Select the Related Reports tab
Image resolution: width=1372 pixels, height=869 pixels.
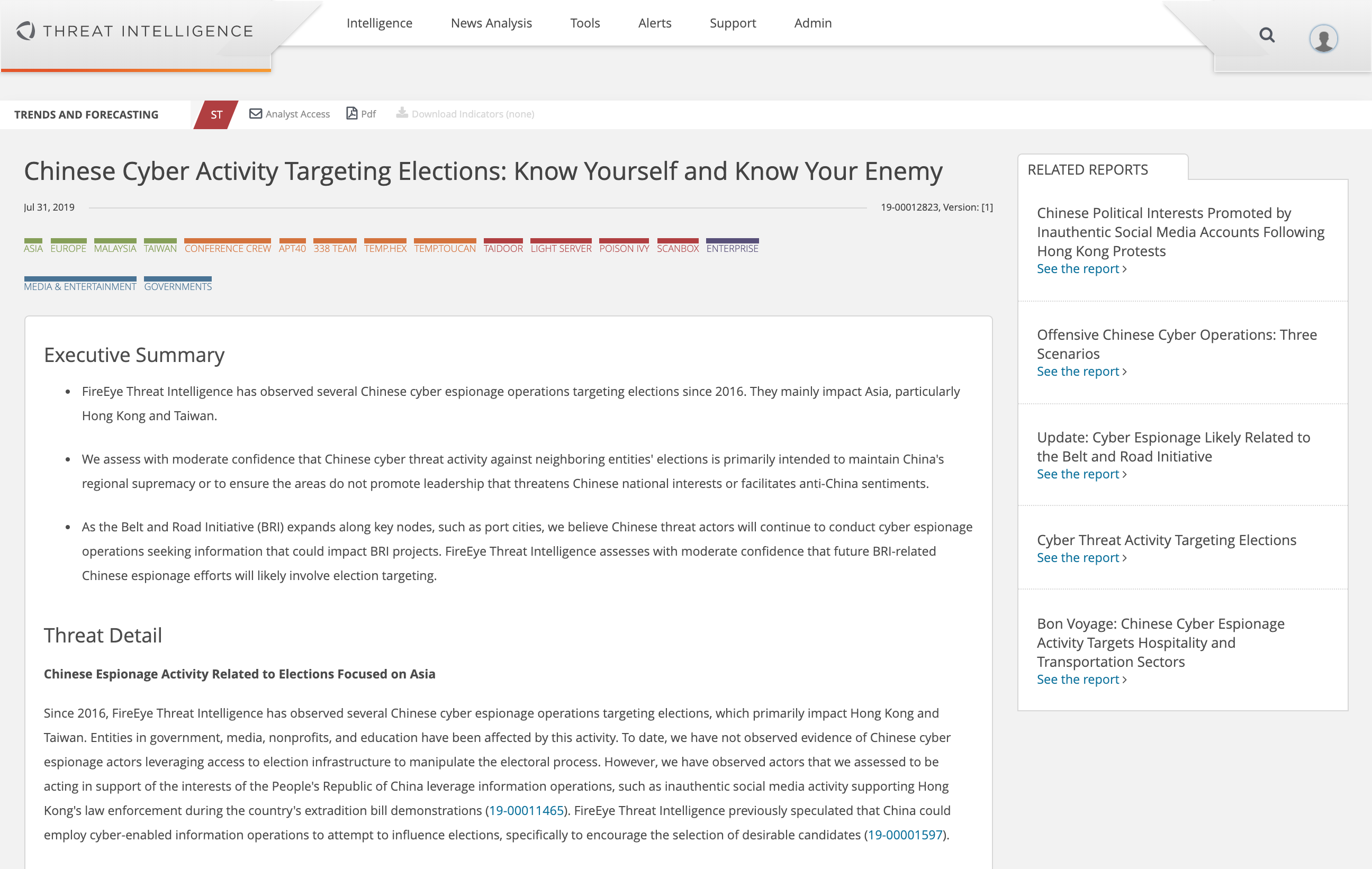[x=1103, y=169]
